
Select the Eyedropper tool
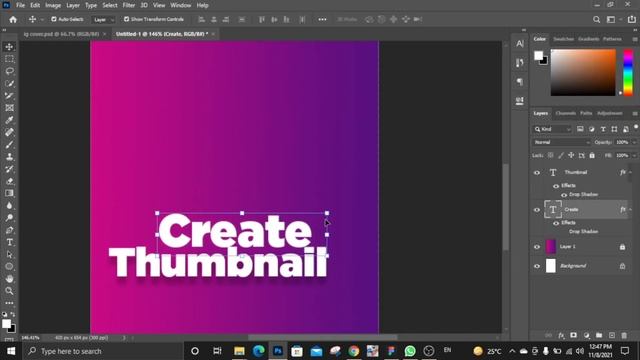(x=9, y=120)
